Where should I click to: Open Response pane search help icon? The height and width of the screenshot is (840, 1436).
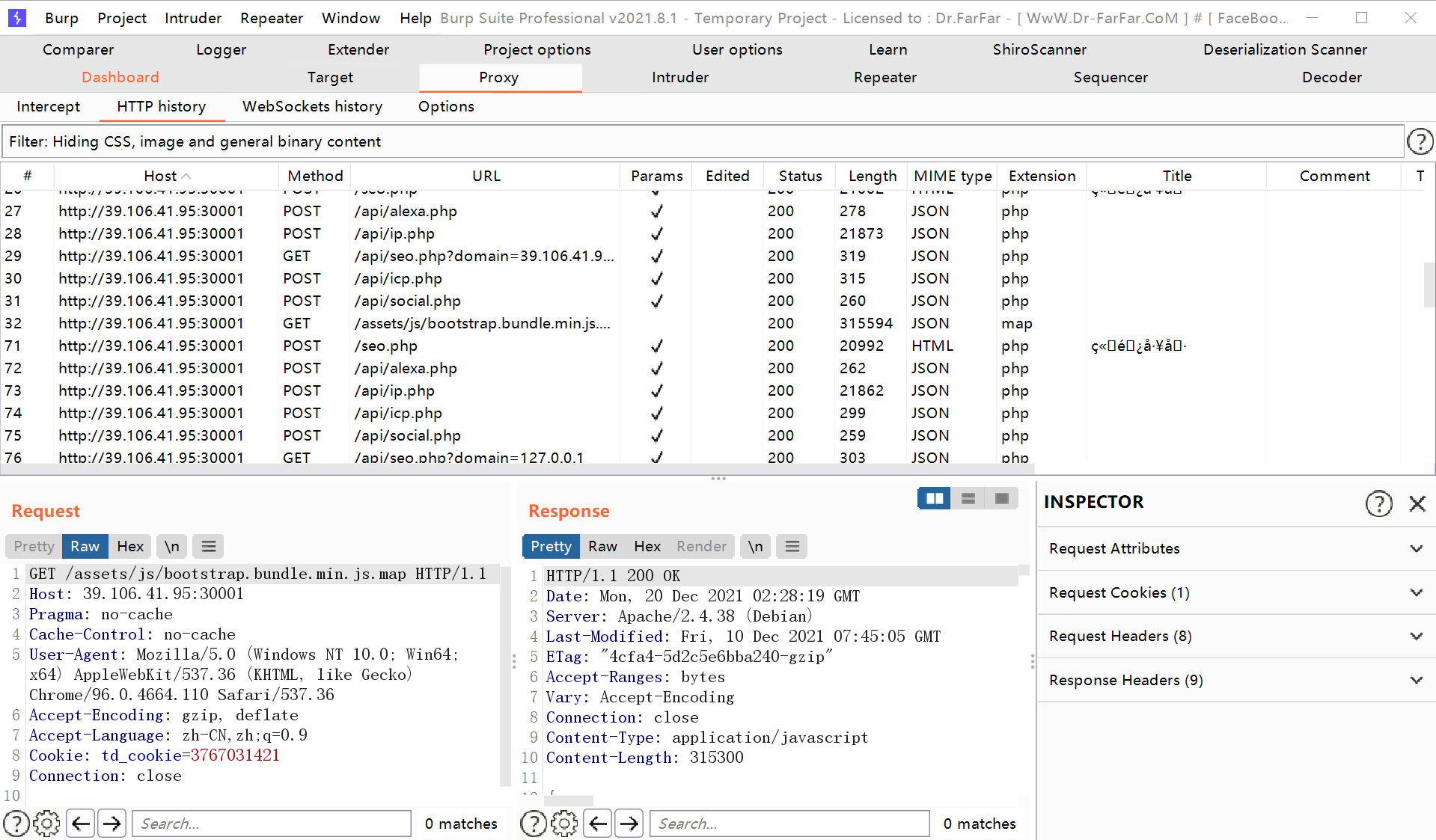[533, 824]
